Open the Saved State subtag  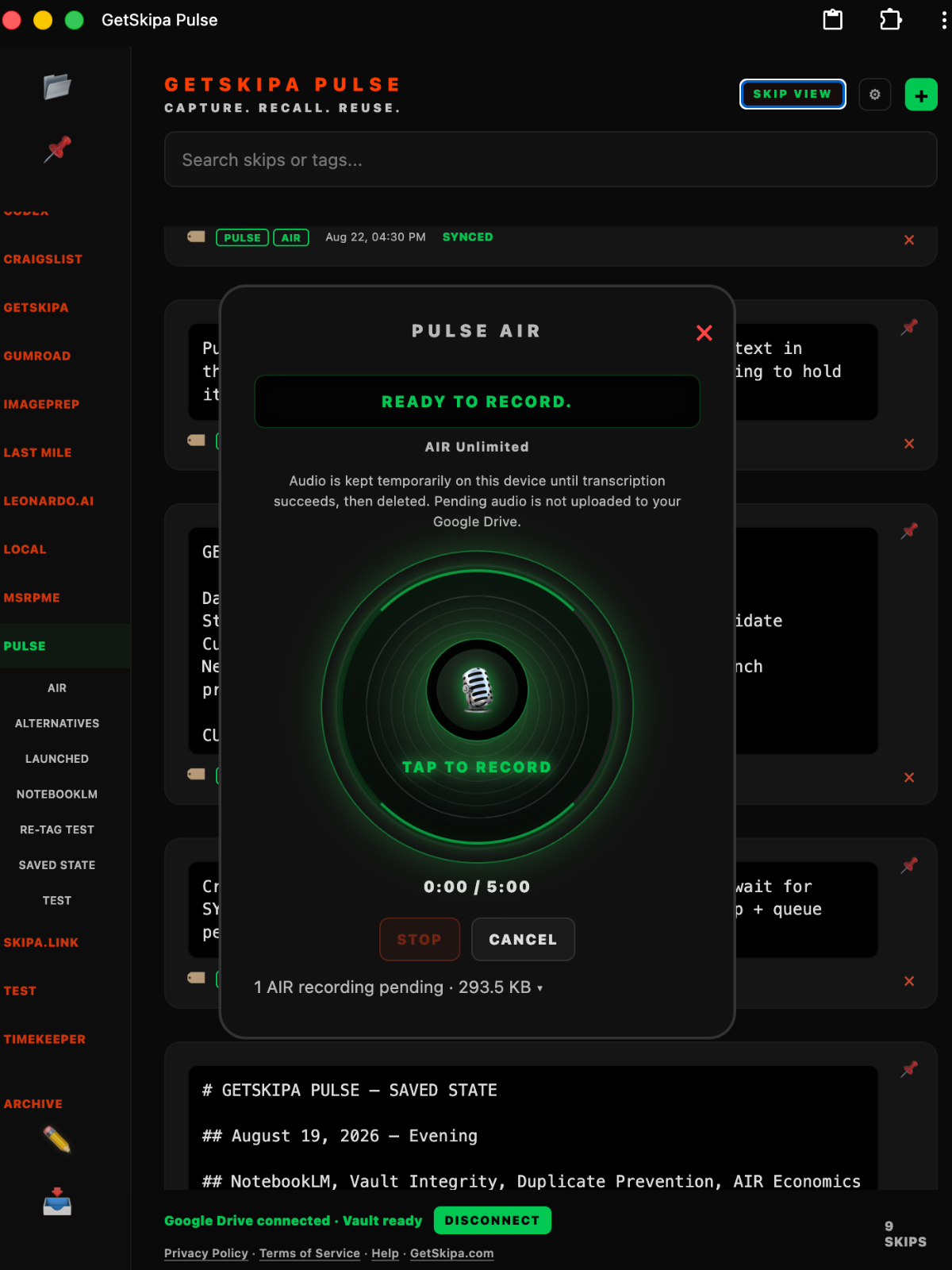57,865
